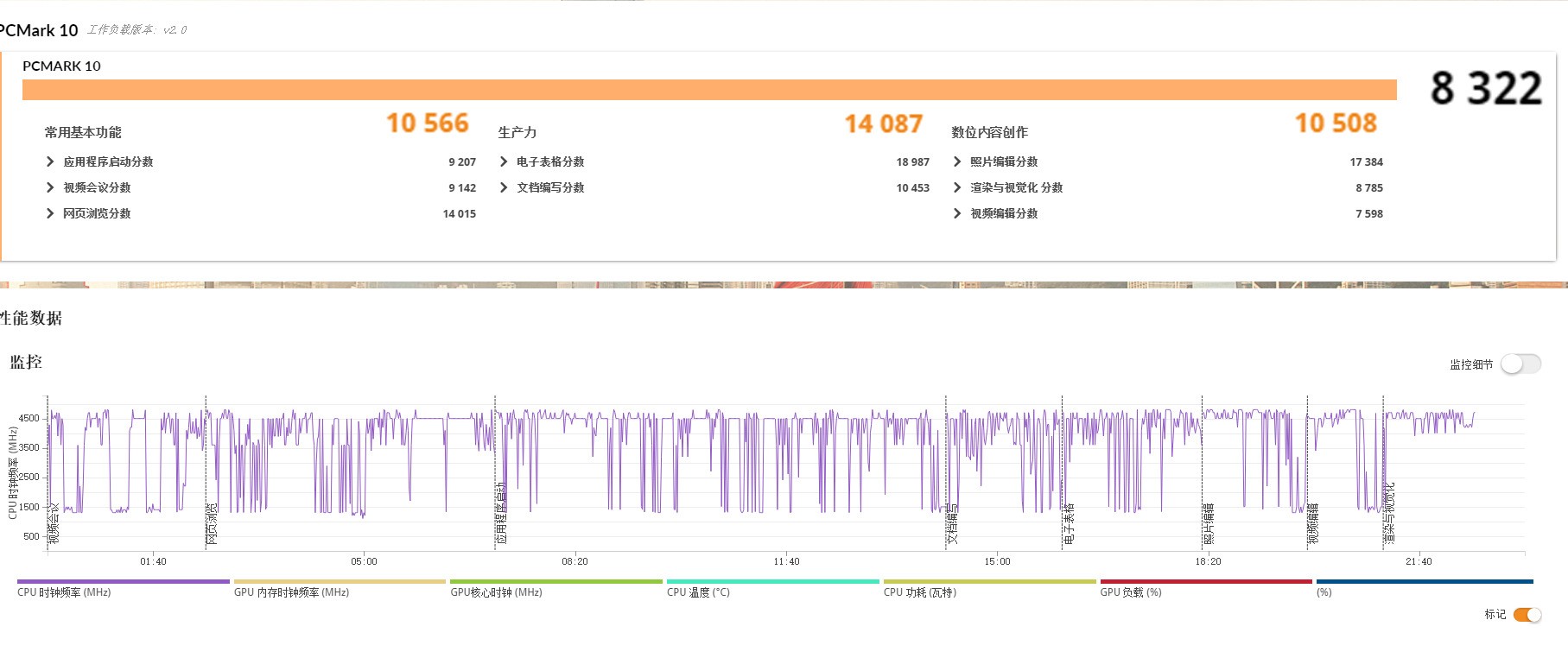Click the value 14 015
This screenshot has height=658, width=1568.
click(460, 213)
